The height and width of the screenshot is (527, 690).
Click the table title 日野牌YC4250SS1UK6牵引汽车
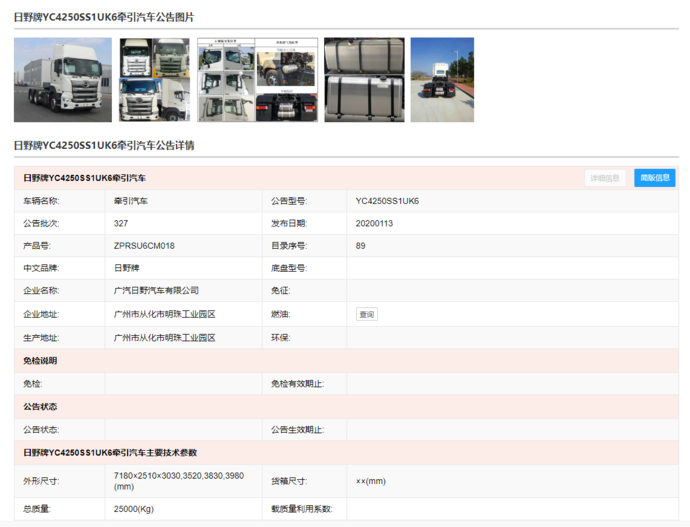coord(84,178)
